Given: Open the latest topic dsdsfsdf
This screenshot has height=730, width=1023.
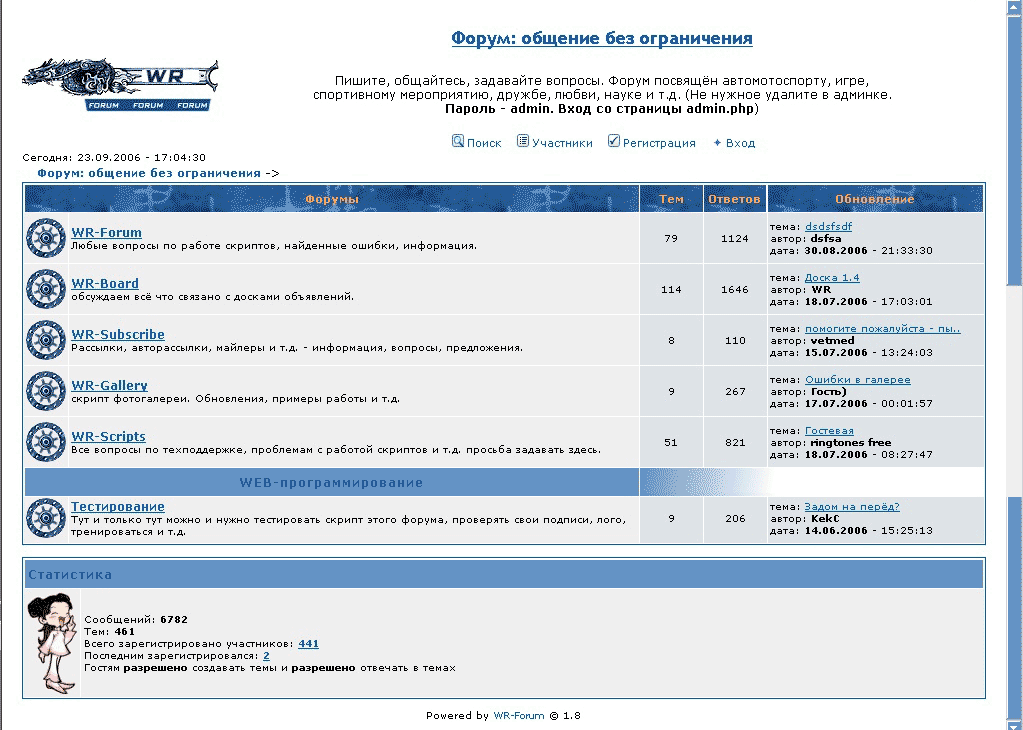Looking at the screenshot, I should tap(829, 226).
